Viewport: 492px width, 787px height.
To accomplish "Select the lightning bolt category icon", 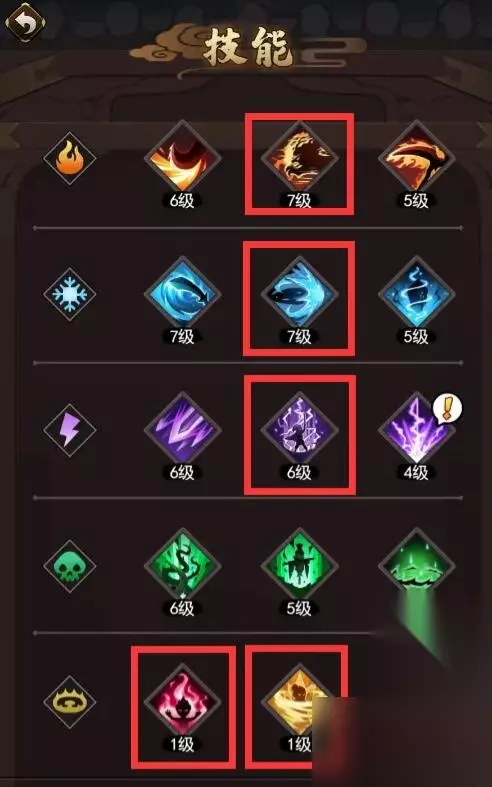I will (70, 430).
